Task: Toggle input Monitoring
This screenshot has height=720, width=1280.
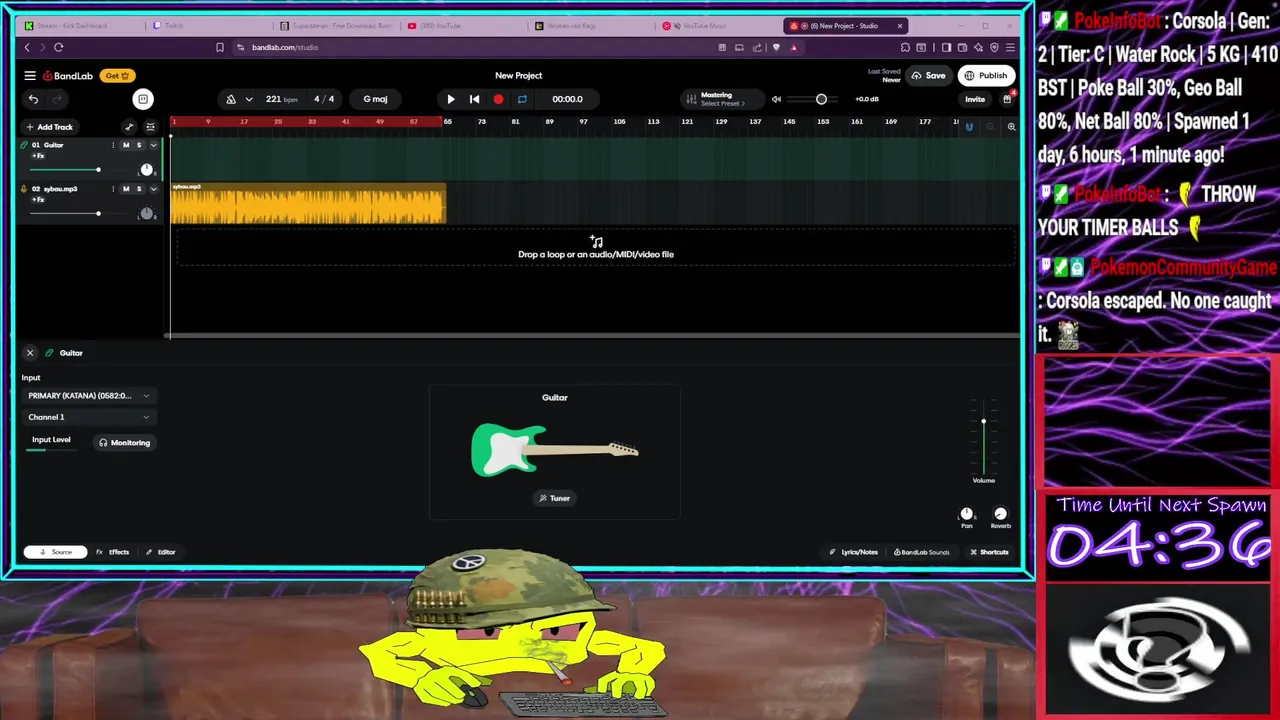Action: (x=124, y=443)
